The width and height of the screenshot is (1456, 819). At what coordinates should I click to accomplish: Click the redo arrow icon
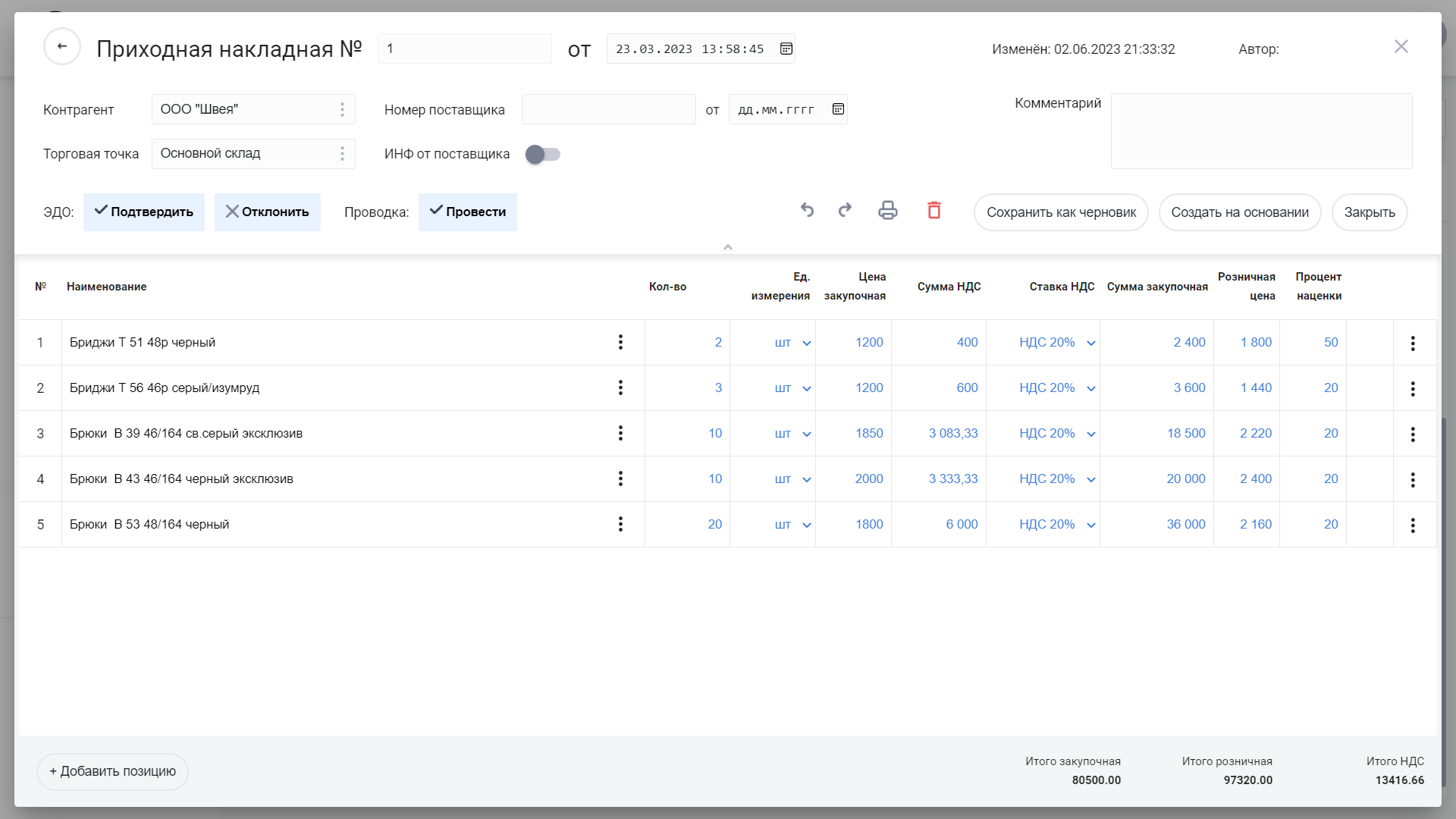845,210
